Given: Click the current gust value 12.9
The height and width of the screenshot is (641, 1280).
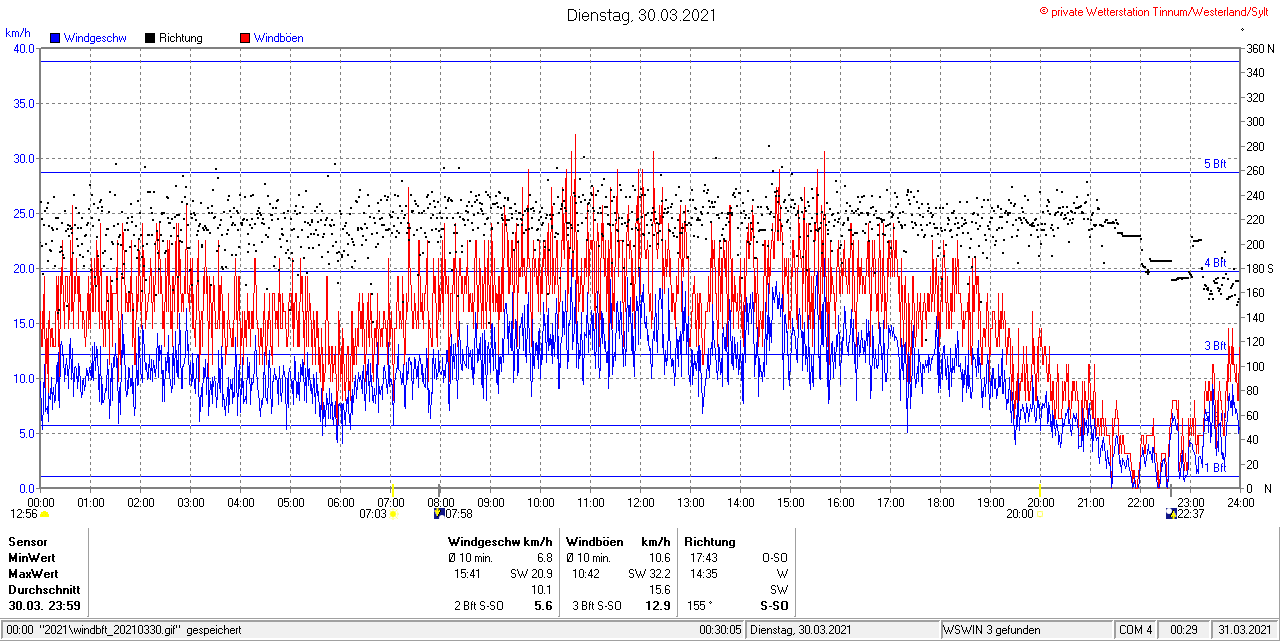Looking at the screenshot, I should tap(657, 606).
